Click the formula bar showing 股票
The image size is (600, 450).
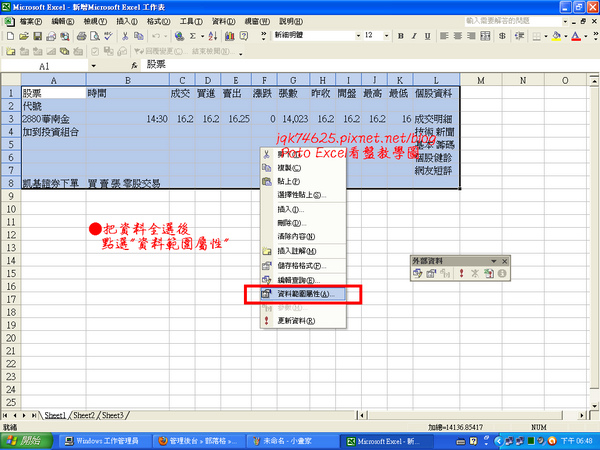(x=369, y=65)
